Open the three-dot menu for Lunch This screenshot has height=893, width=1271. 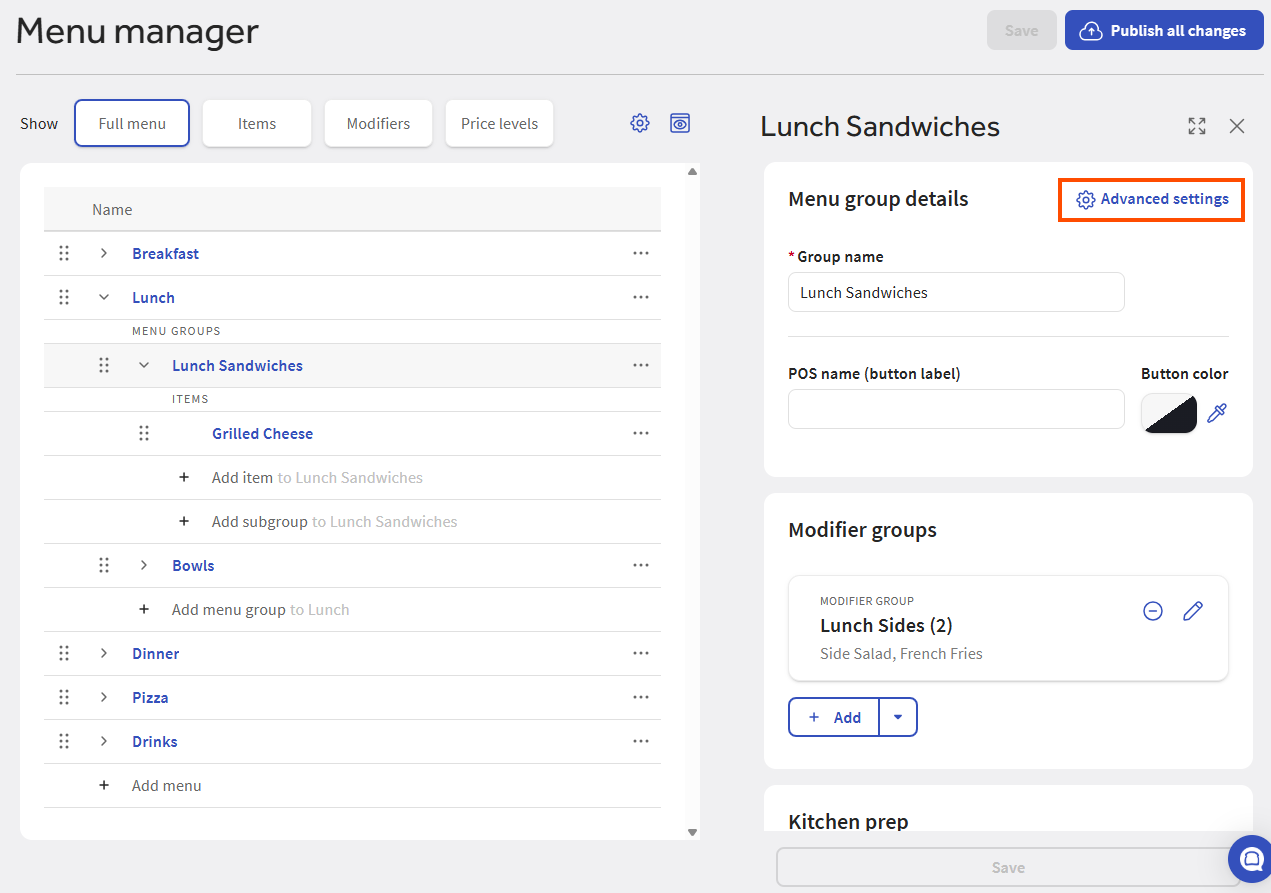click(x=641, y=297)
